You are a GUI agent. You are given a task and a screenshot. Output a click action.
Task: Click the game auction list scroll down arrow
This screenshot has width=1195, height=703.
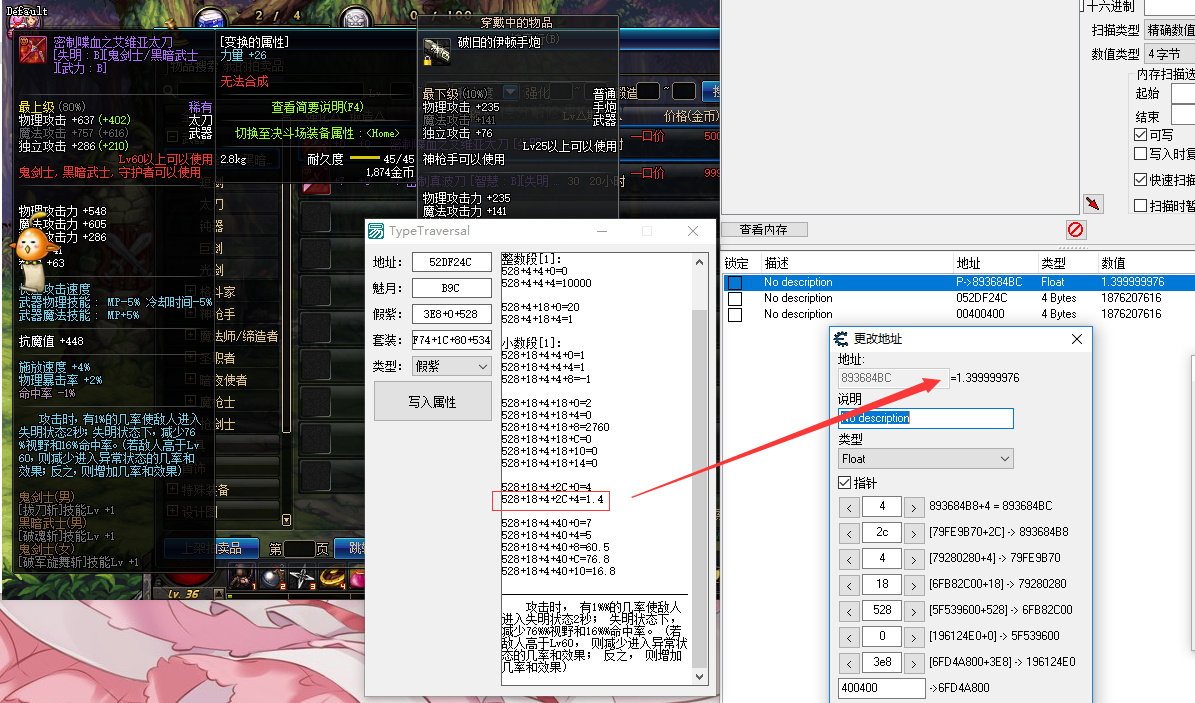point(287,520)
